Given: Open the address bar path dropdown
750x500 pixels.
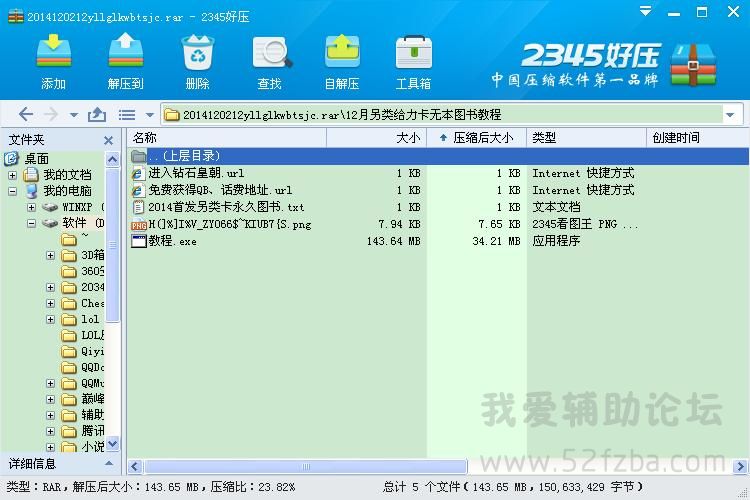Looking at the screenshot, I should point(730,115).
